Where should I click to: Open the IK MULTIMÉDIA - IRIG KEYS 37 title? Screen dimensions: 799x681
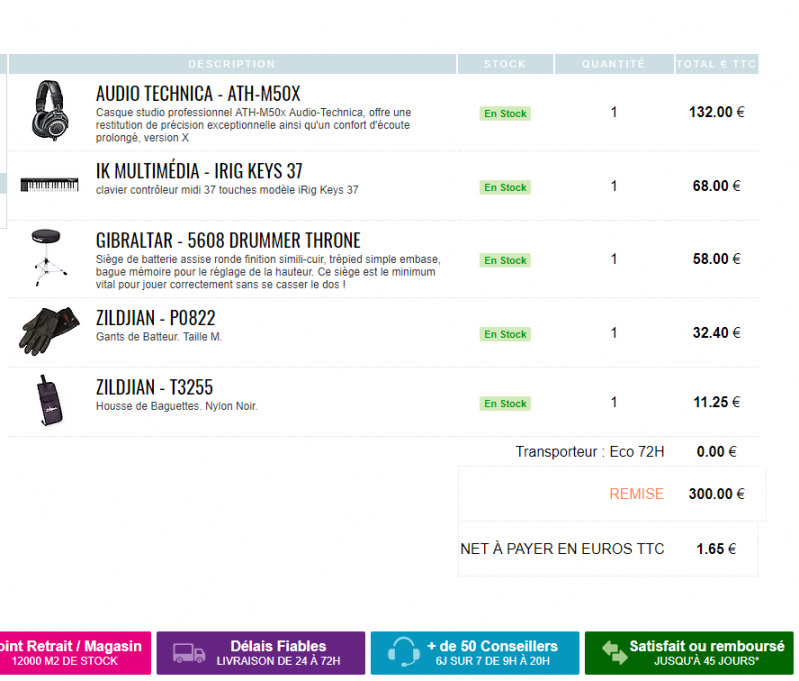198,171
